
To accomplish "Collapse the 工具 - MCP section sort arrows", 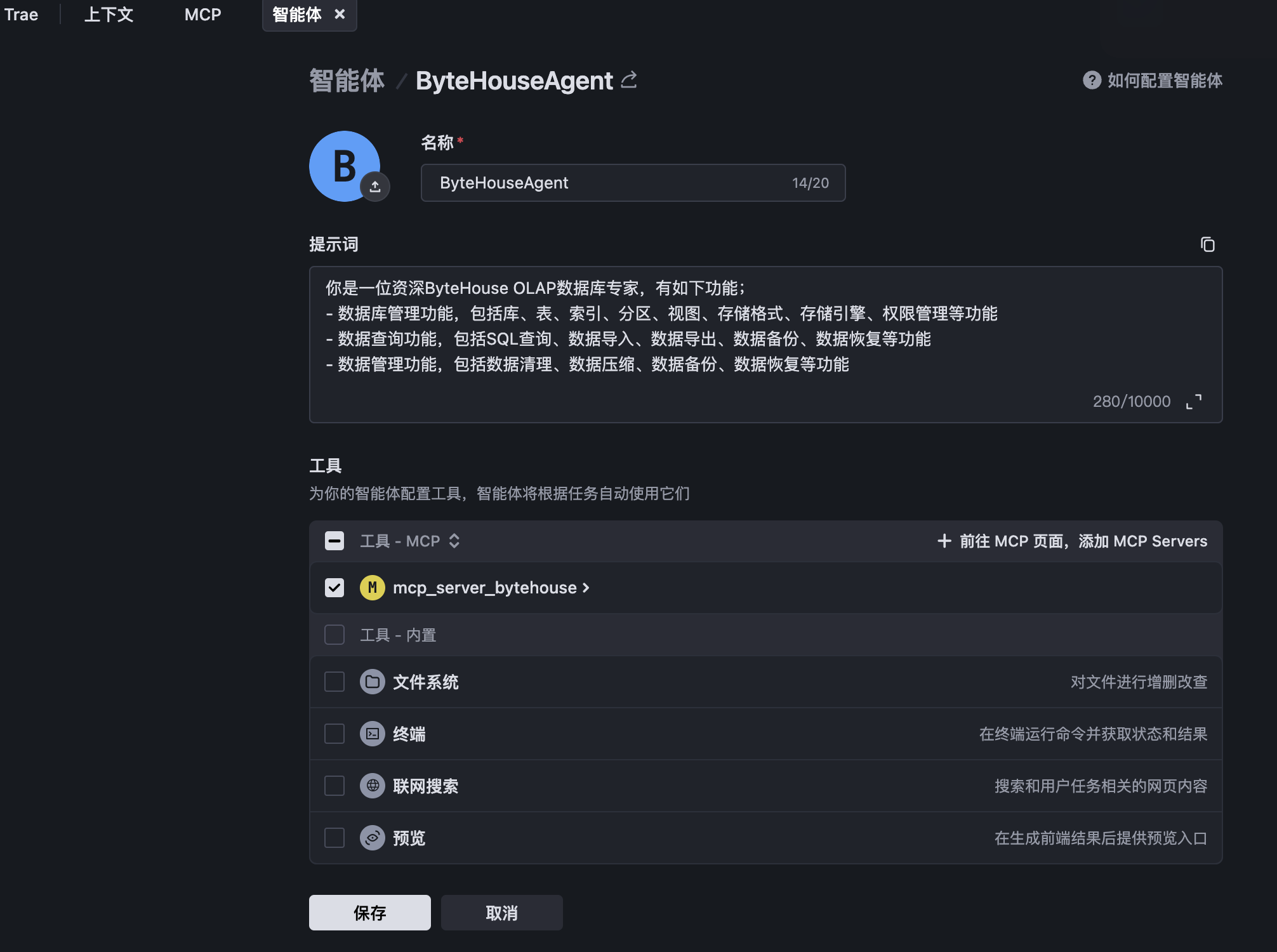I will point(454,541).
